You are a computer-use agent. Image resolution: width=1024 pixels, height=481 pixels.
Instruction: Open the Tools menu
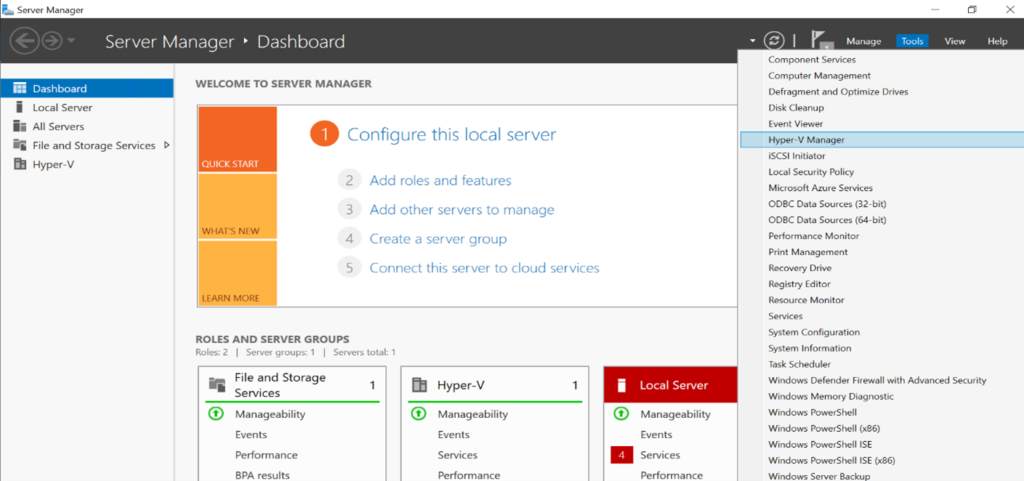pyautogui.click(x=912, y=41)
